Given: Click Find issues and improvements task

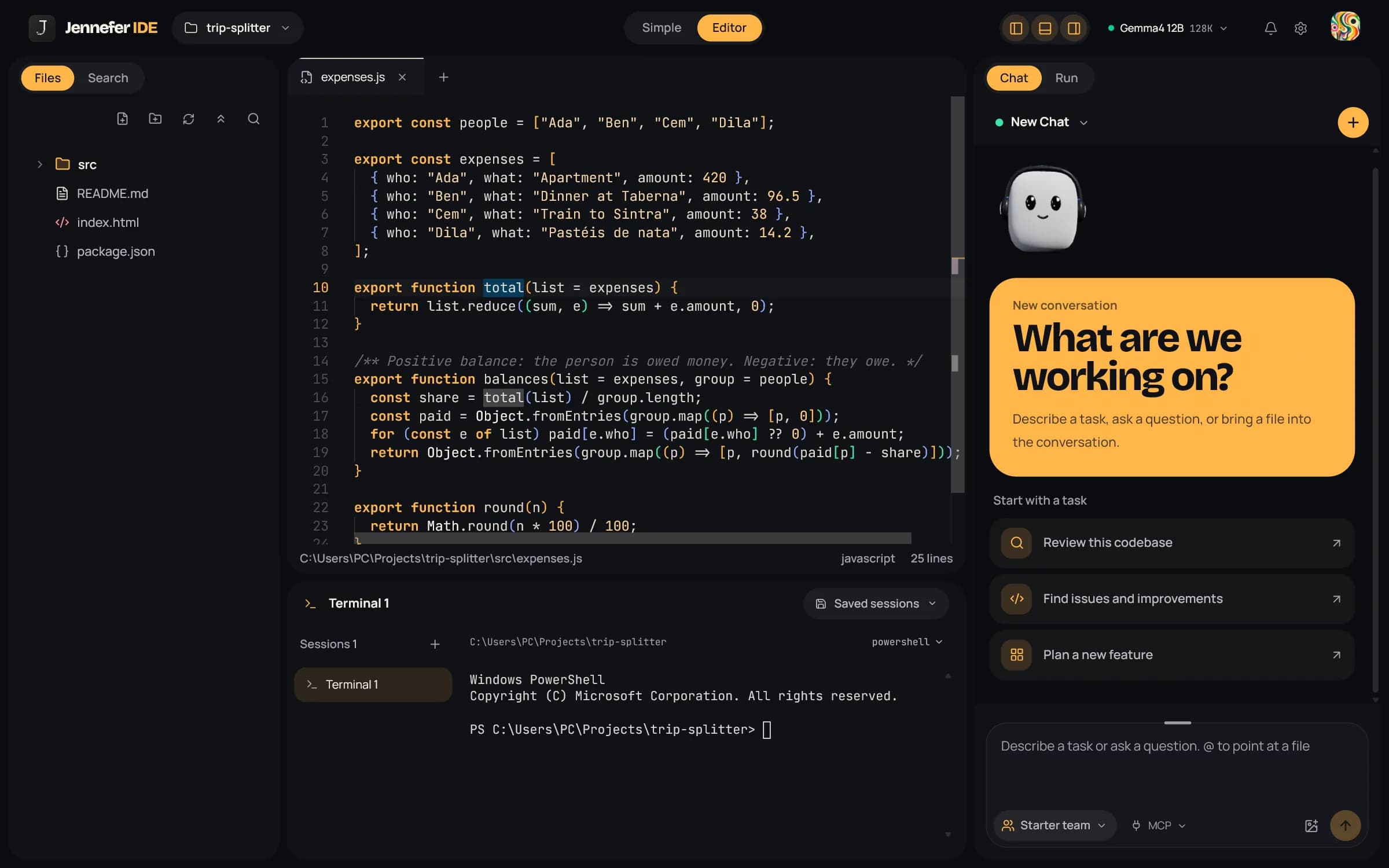Looking at the screenshot, I should 1172,599.
